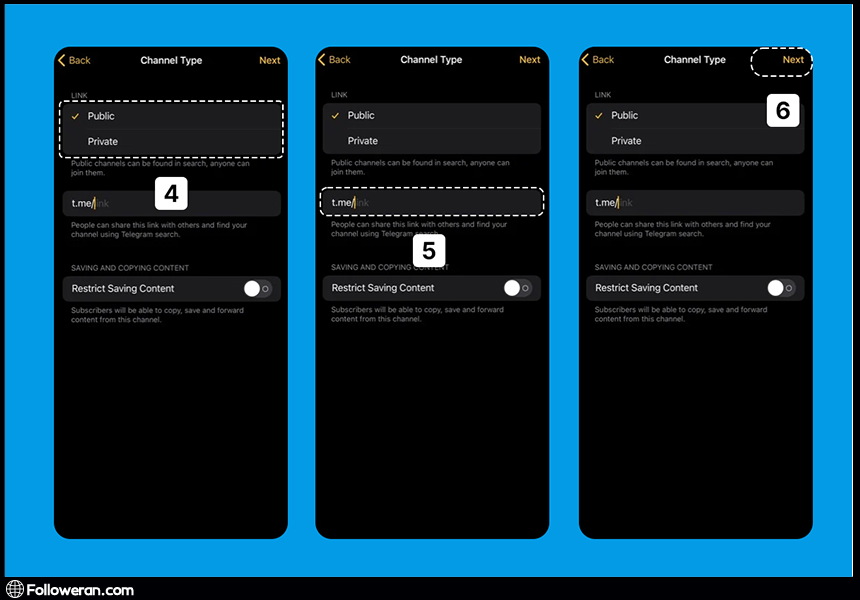Image resolution: width=860 pixels, height=600 pixels.
Task: Click the step 4 number badge
Action: pyautogui.click(x=171, y=193)
